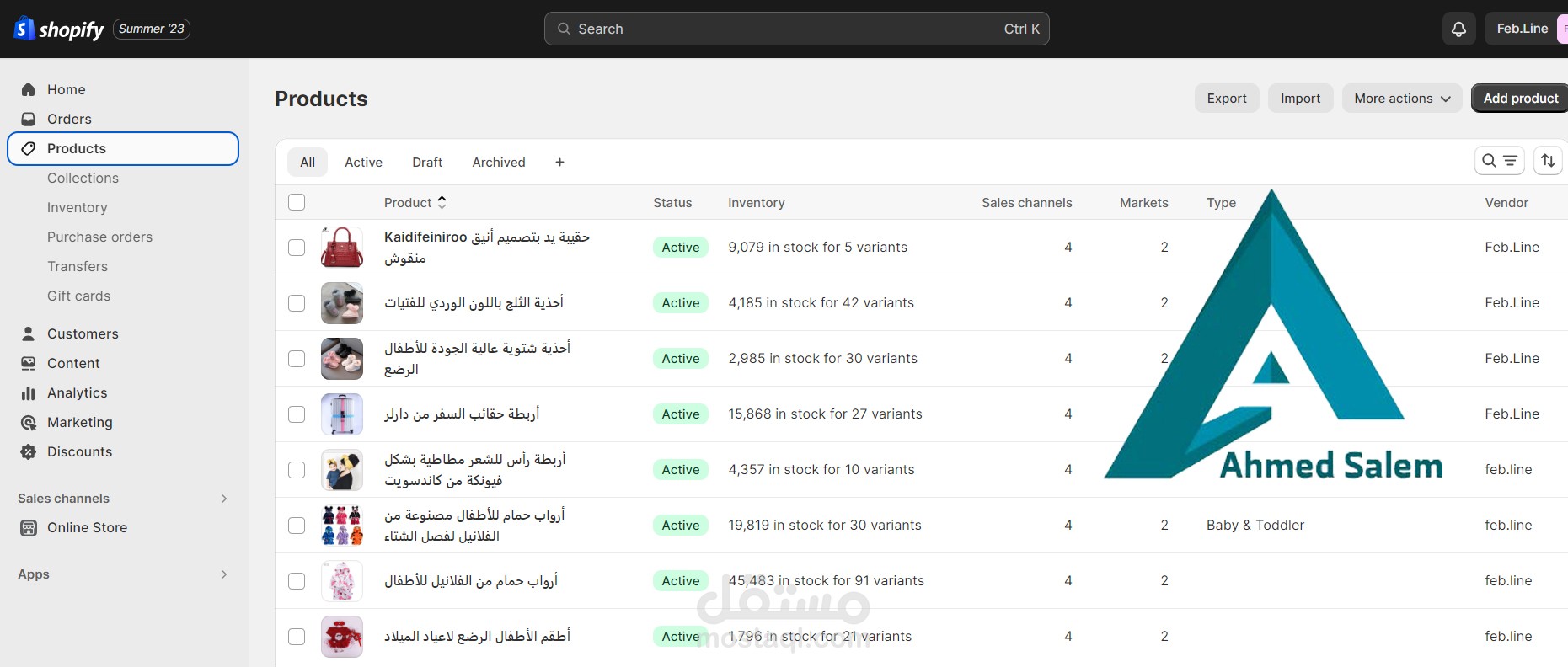The height and width of the screenshot is (667, 1568).
Task: Select checkbox for 2,985 in stock row
Action: click(x=297, y=359)
